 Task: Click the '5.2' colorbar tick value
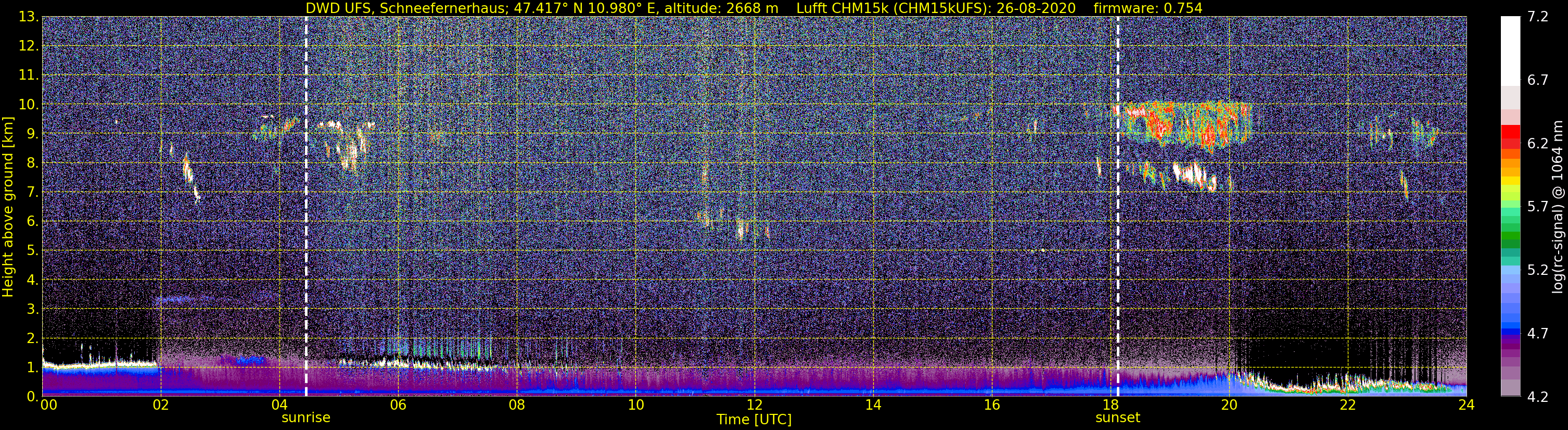tap(1538, 270)
